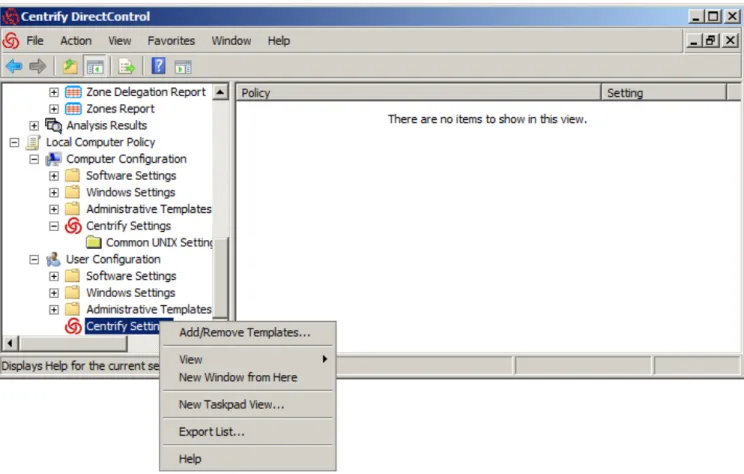The width and height of the screenshot is (744, 474).
Task: Click the Analysis Results icon
Action: [53, 125]
